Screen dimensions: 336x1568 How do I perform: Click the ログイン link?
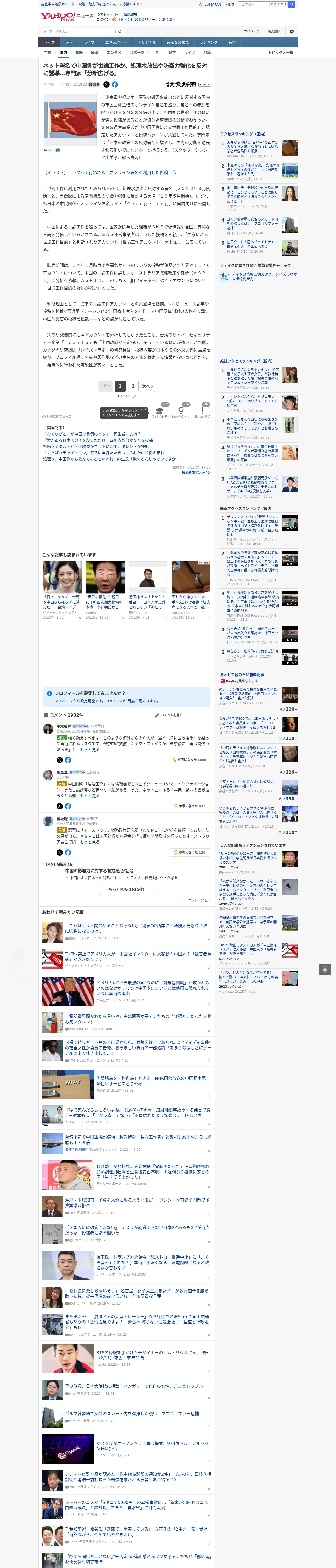[x=103, y=20]
